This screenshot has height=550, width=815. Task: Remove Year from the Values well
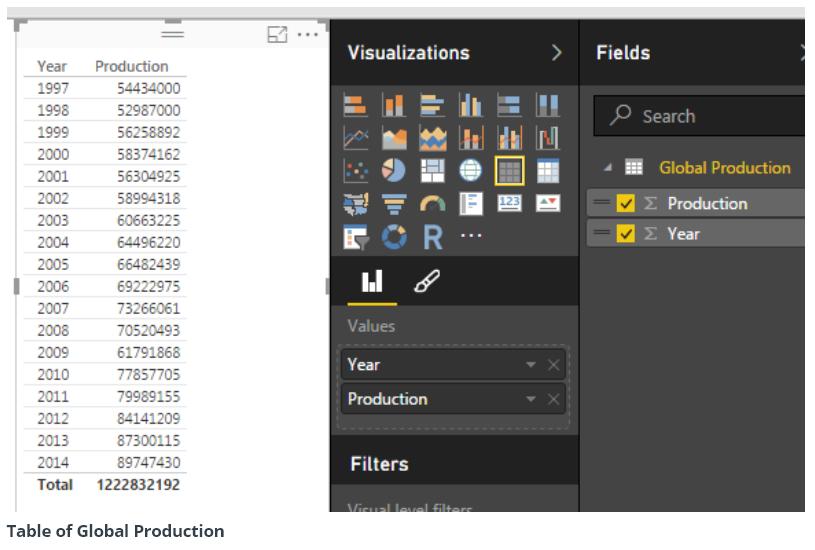554,365
